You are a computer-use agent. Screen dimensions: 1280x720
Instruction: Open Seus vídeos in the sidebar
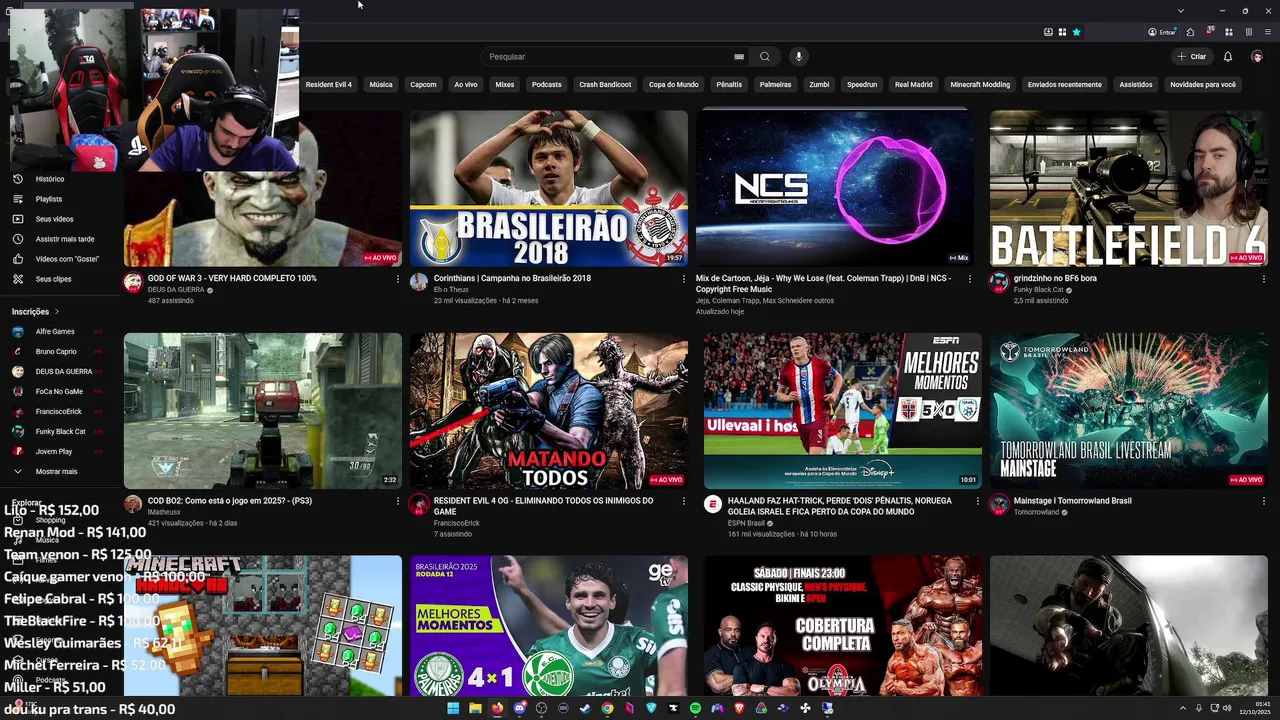point(54,219)
